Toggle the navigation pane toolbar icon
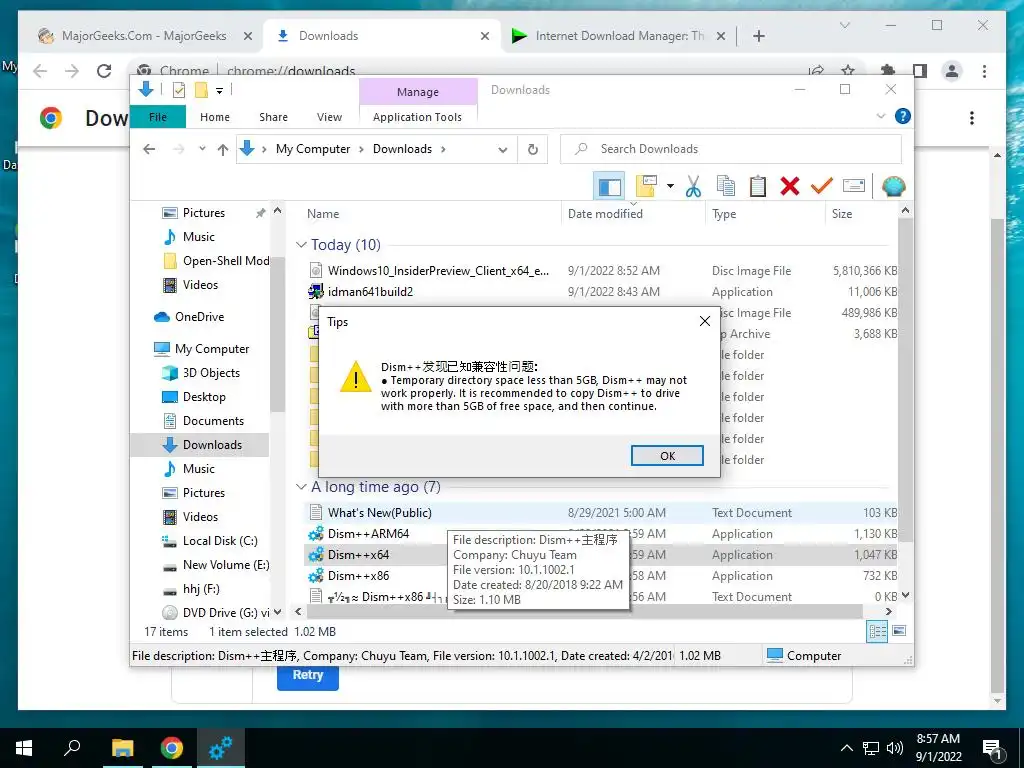The height and width of the screenshot is (768, 1024). pyautogui.click(x=609, y=187)
